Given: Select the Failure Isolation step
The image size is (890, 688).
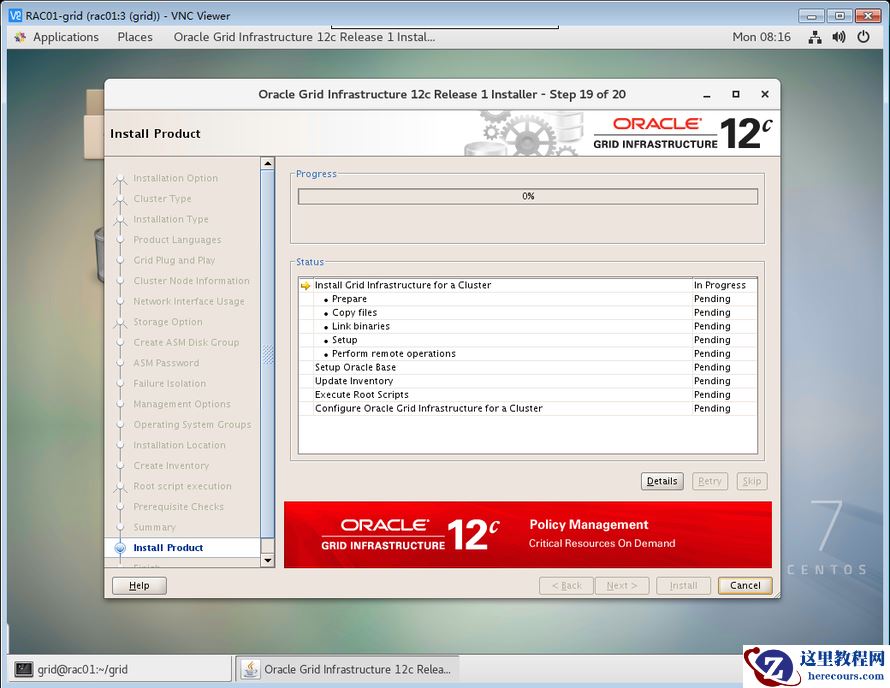Looking at the screenshot, I should pyautogui.click(x=169, y=384).
